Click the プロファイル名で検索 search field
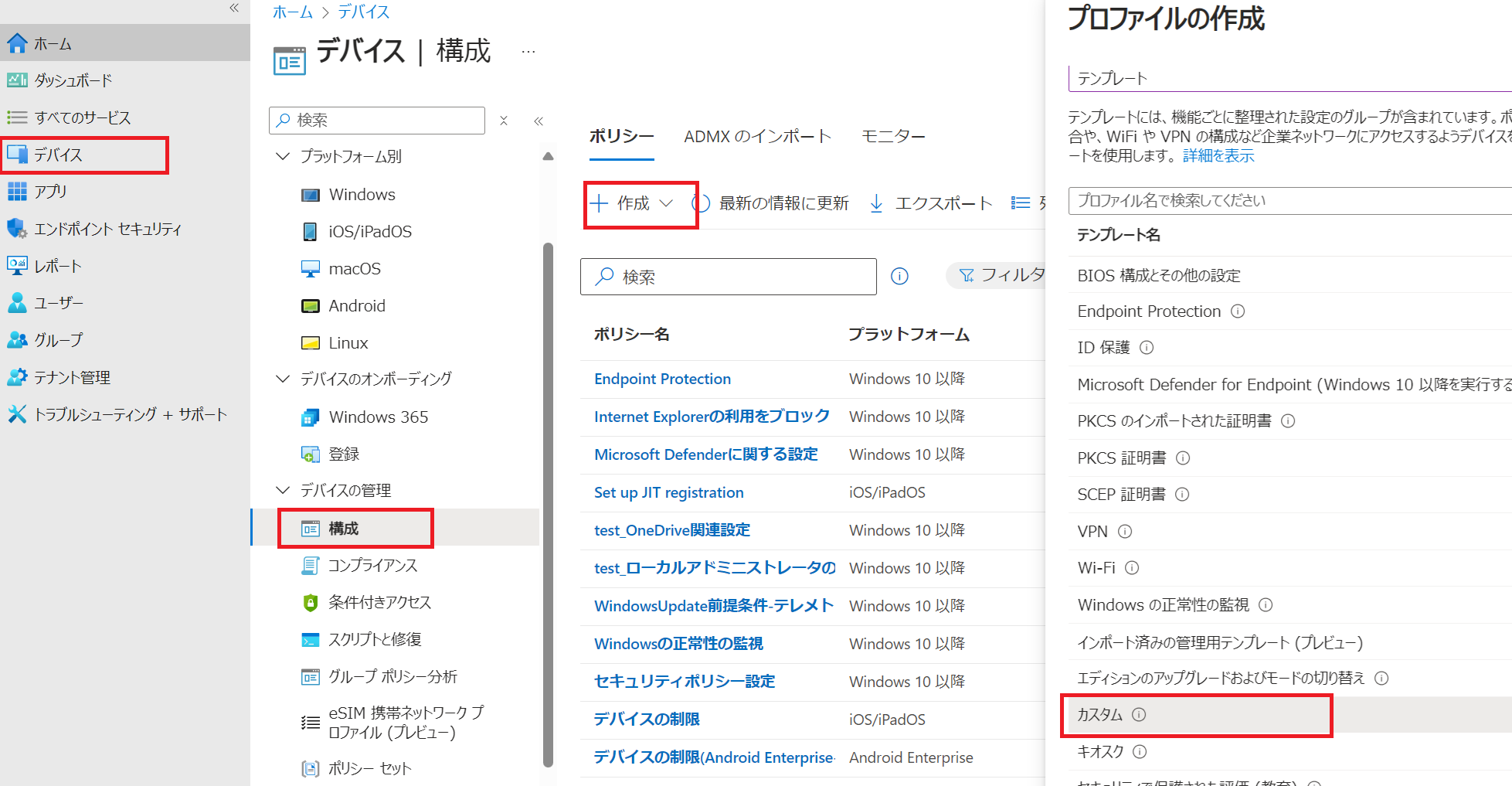 (1289, 200)
